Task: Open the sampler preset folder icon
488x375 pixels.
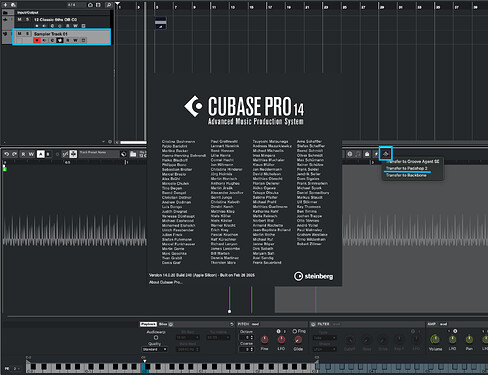Action: tap(133, 154)
